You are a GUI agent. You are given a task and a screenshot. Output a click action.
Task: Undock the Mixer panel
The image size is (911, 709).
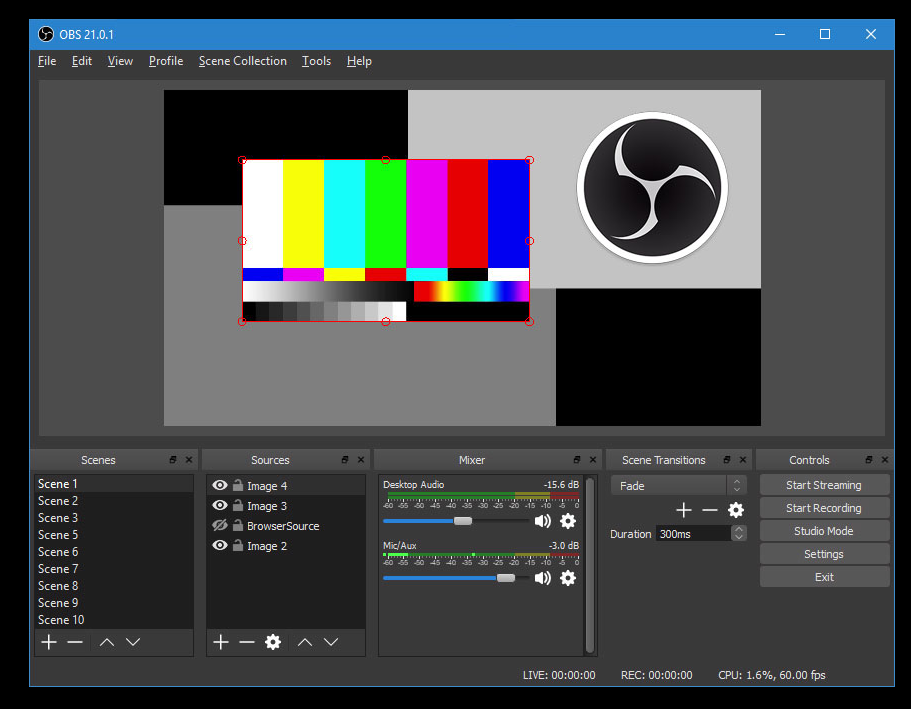coord(577,460)
